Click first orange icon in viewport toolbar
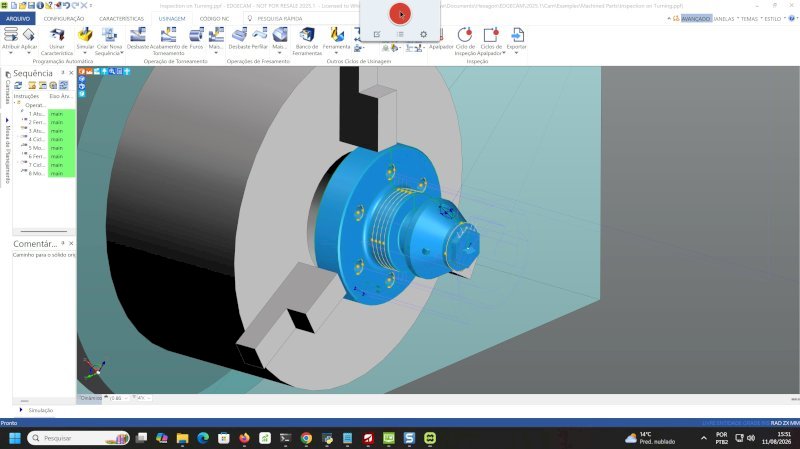 point(82,71)
